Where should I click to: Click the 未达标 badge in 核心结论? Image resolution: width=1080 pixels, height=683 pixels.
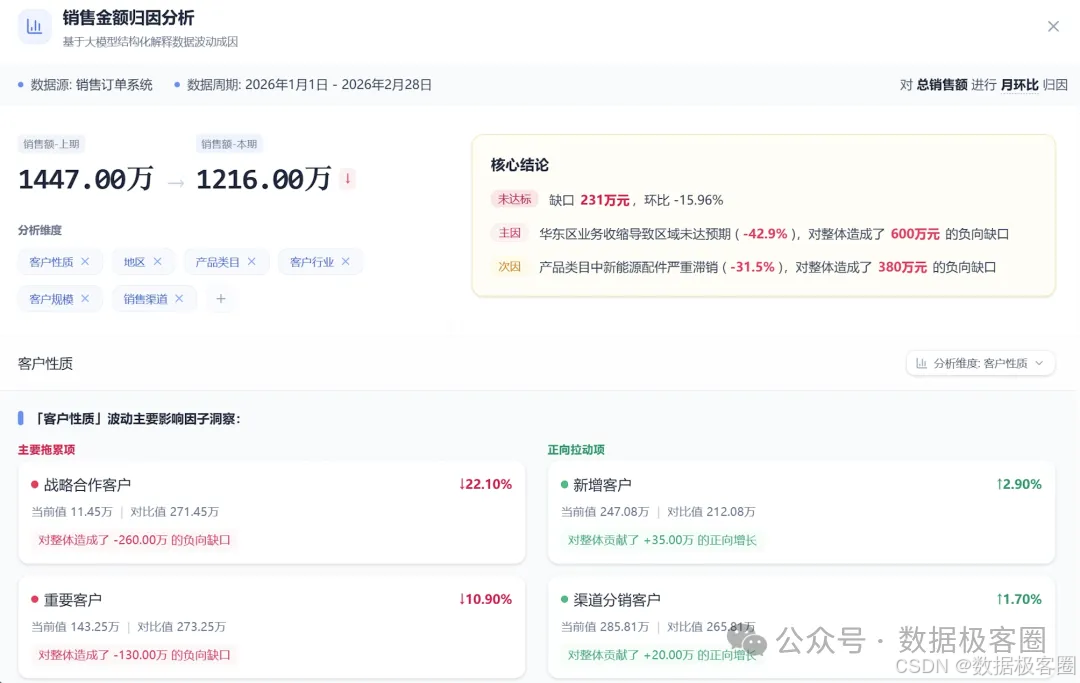515,199
